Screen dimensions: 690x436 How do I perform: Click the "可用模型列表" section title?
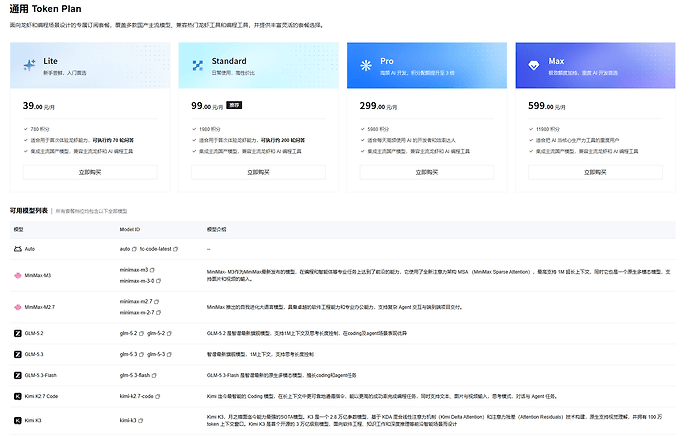tap(29, 211)
